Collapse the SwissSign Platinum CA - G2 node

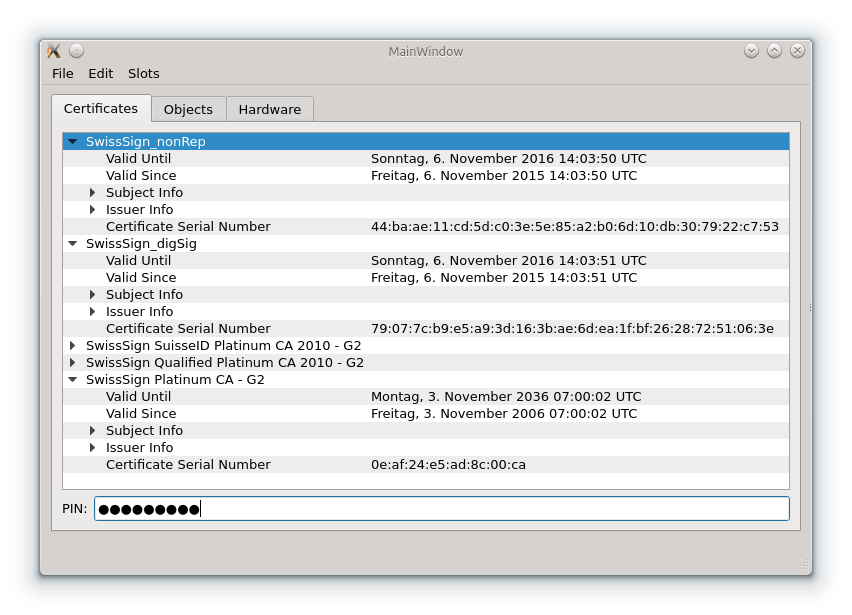coord(72,379)
